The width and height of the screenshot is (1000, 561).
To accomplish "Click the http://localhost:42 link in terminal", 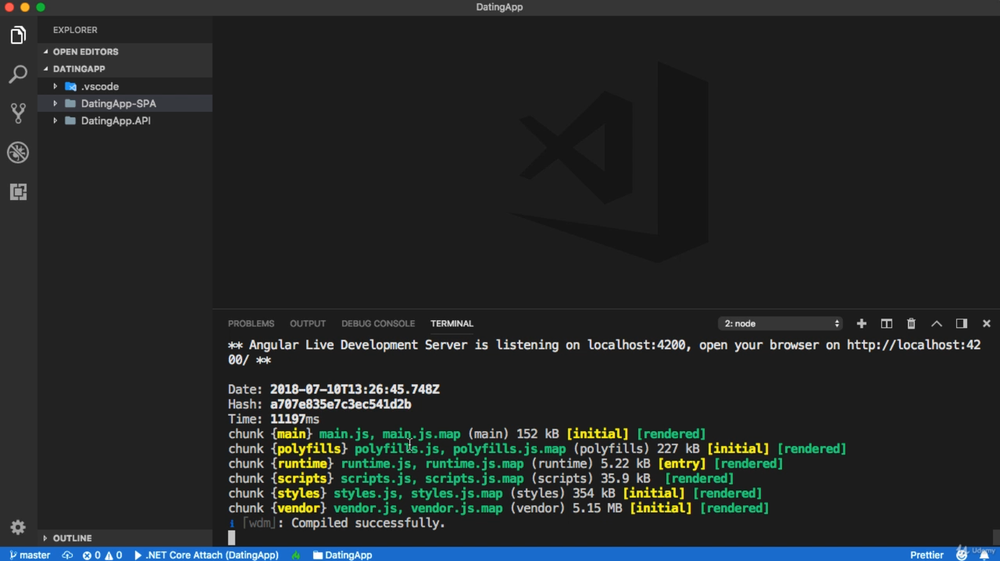I will pos(913,345).
